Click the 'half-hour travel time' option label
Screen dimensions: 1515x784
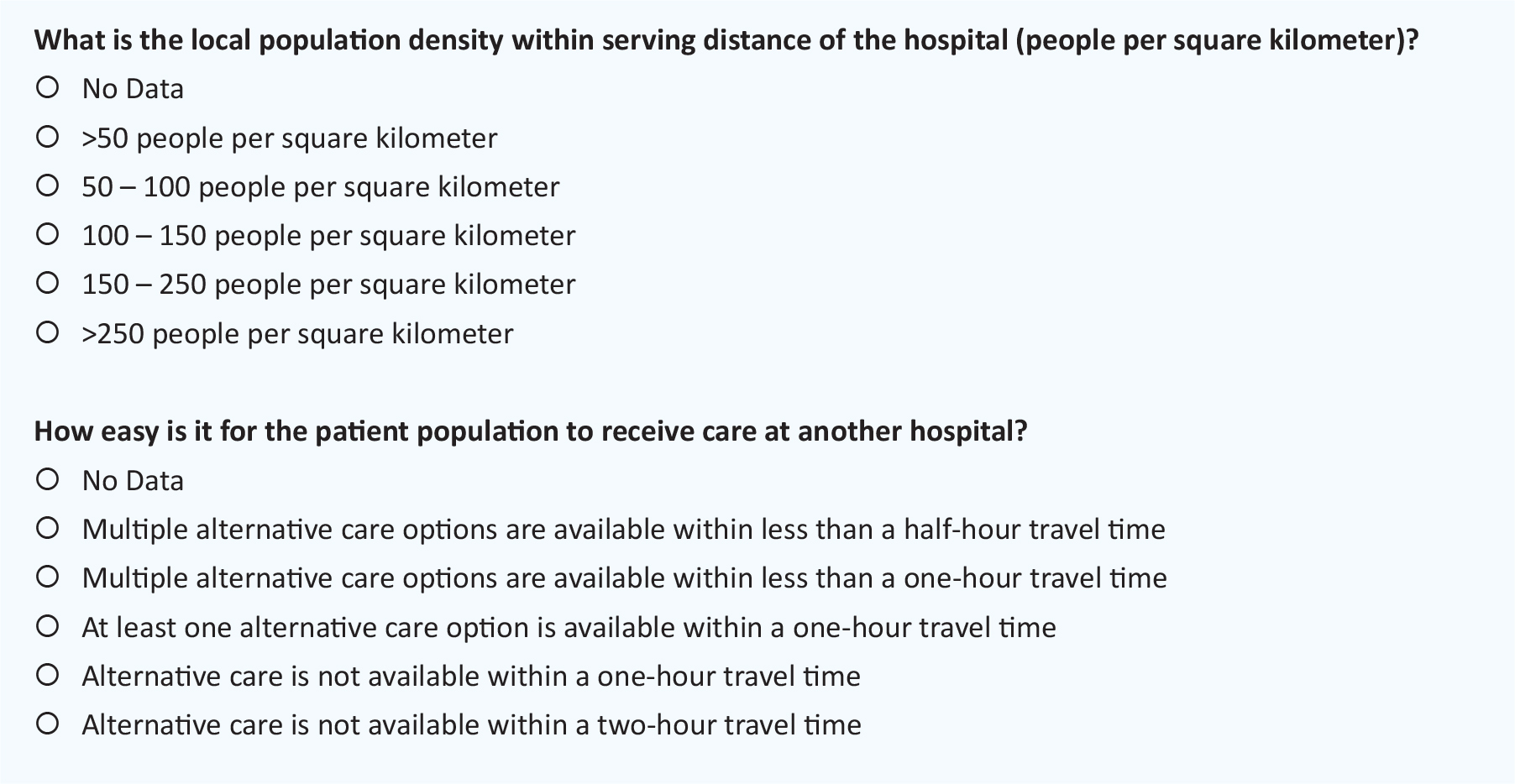(x=623, y=530)
